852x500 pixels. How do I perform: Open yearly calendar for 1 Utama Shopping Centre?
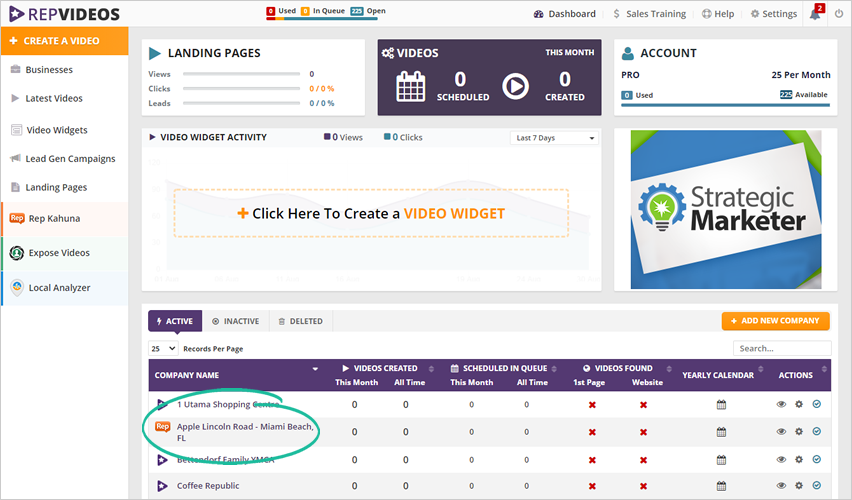click(721, 405)
